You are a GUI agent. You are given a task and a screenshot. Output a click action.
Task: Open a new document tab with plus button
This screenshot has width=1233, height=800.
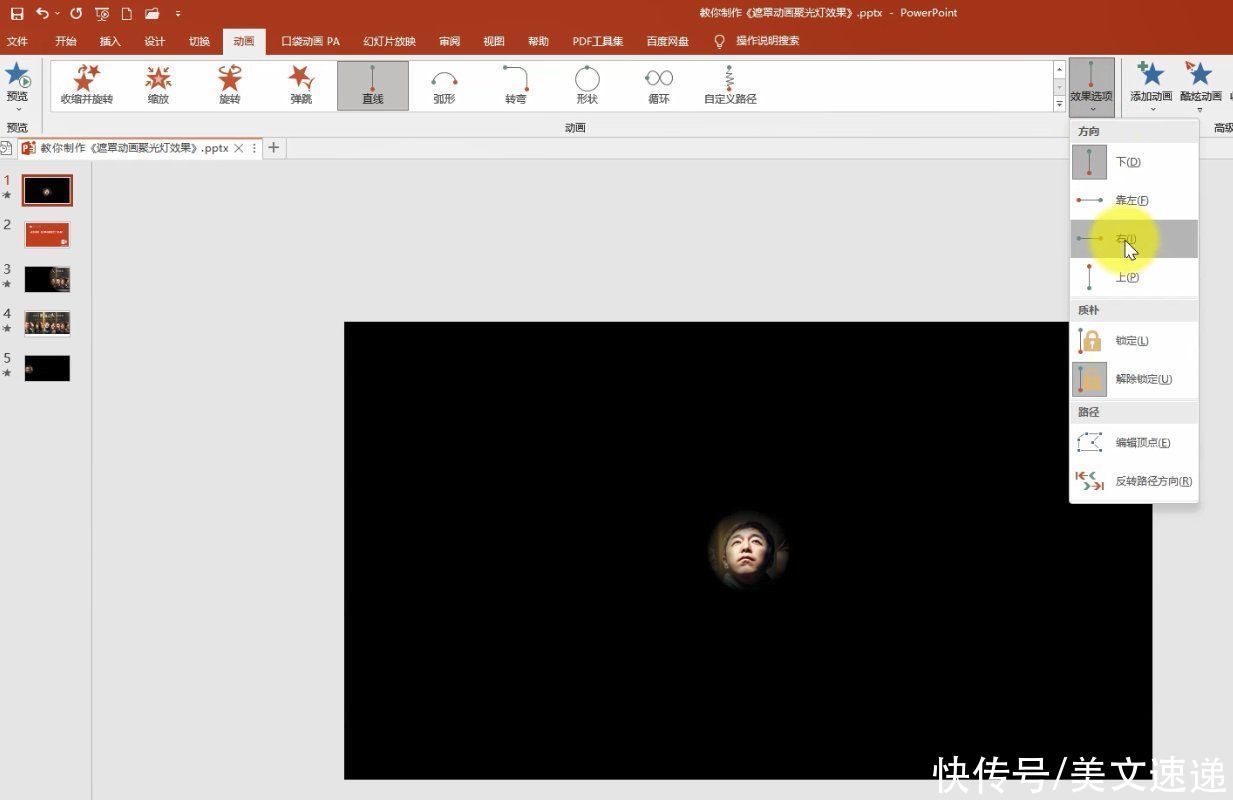(x=273, y=148)
